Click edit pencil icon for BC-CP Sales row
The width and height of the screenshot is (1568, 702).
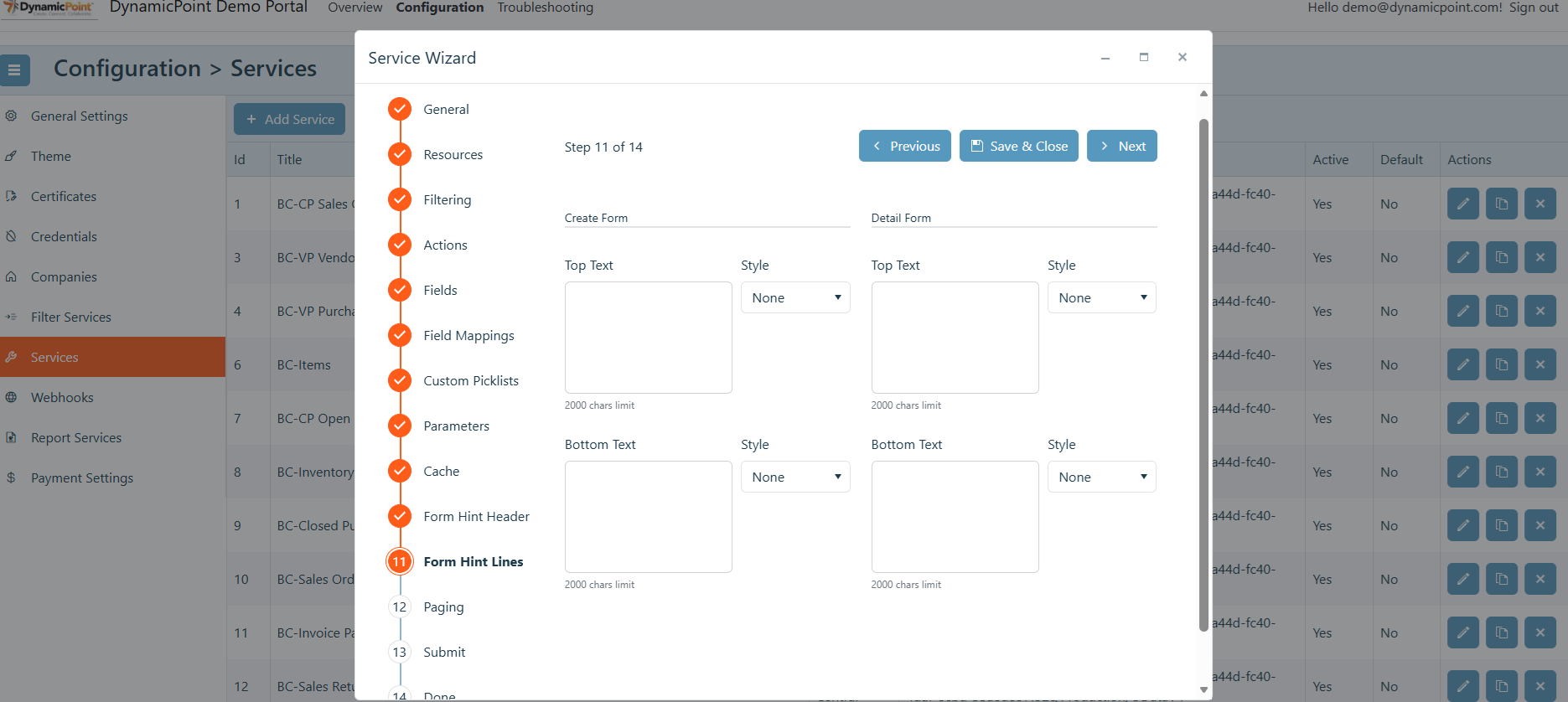(x=1462, y=204)
